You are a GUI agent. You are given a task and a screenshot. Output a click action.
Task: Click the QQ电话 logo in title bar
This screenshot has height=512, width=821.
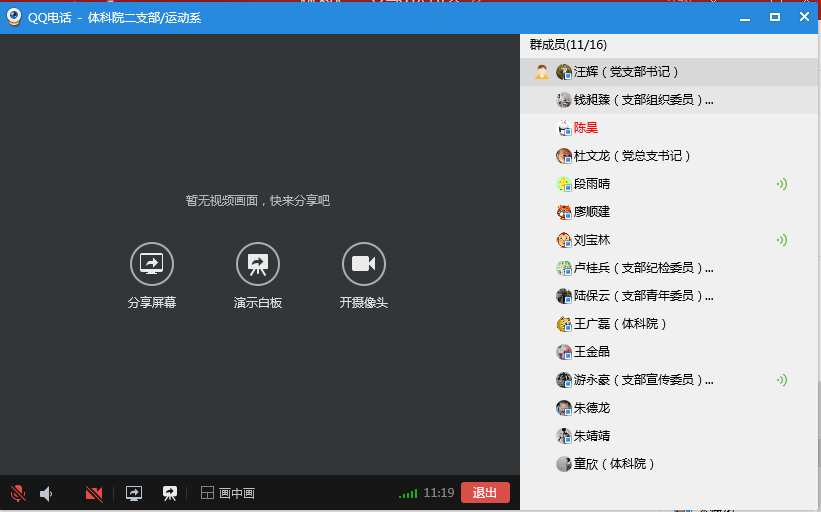[14, 17]
